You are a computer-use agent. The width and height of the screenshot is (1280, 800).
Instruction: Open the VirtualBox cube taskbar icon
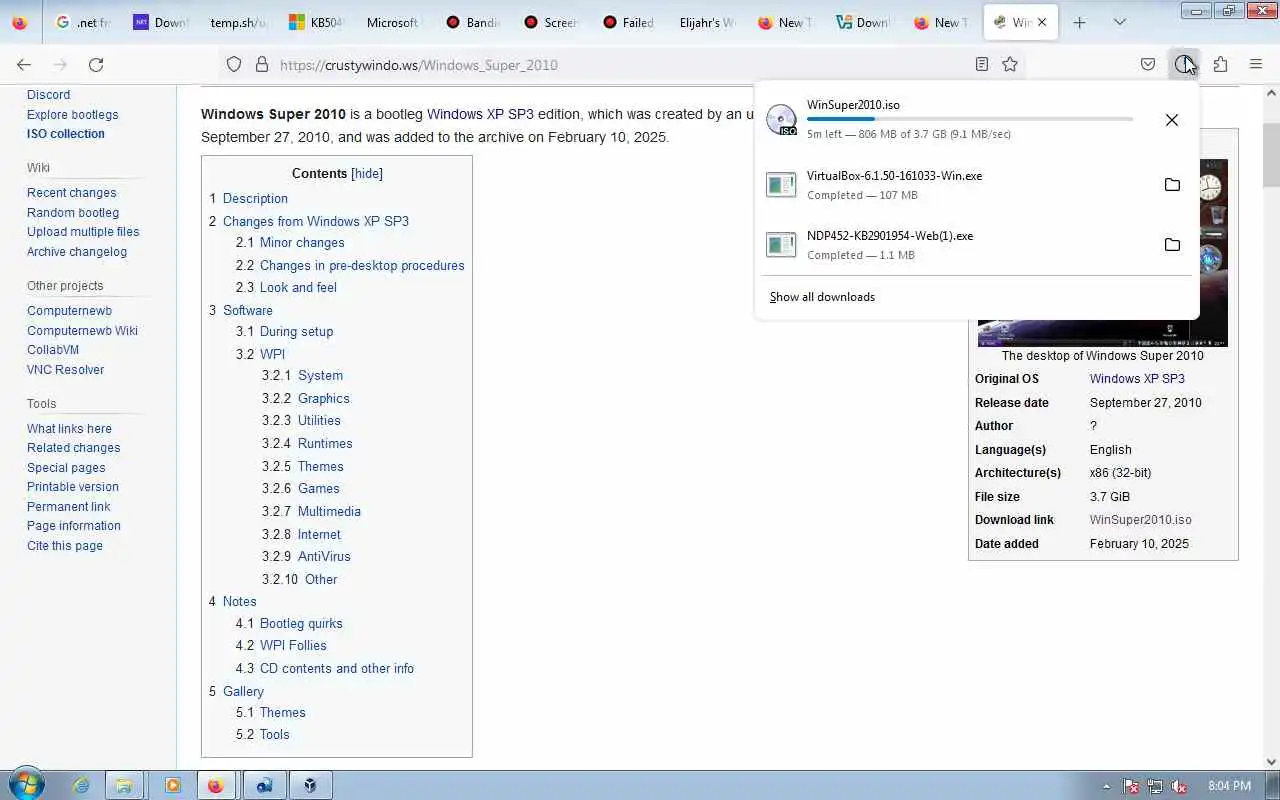coord(311,785)
